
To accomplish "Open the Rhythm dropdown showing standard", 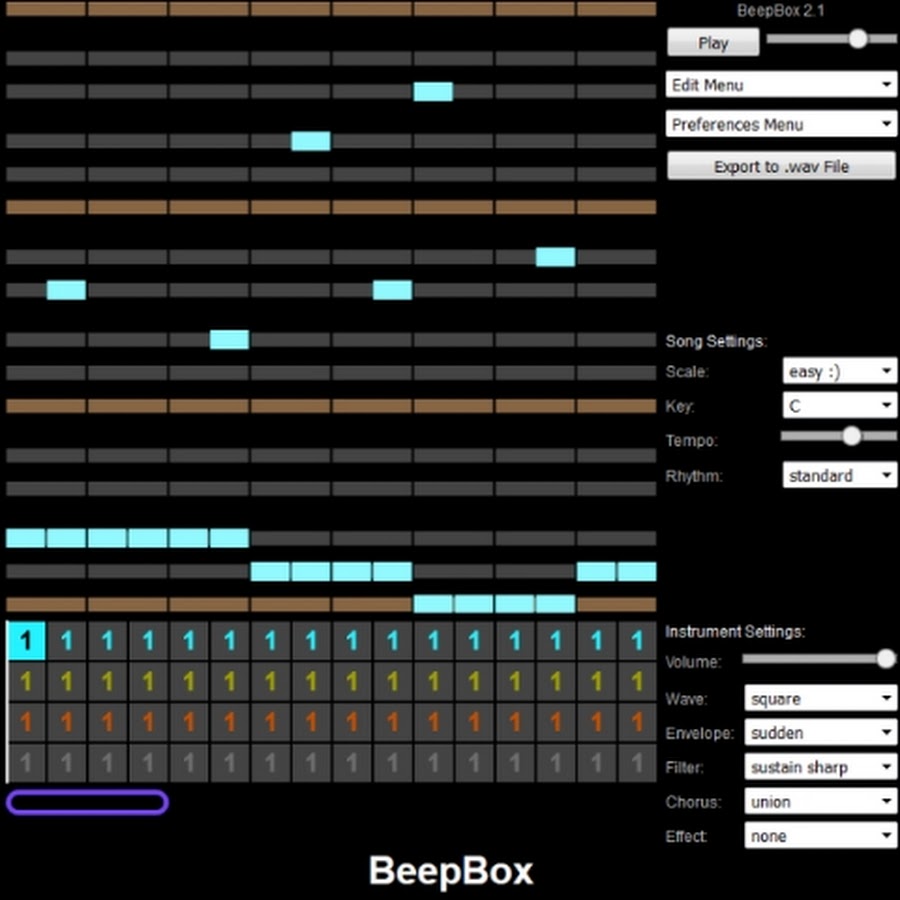I will coord(840,475).
